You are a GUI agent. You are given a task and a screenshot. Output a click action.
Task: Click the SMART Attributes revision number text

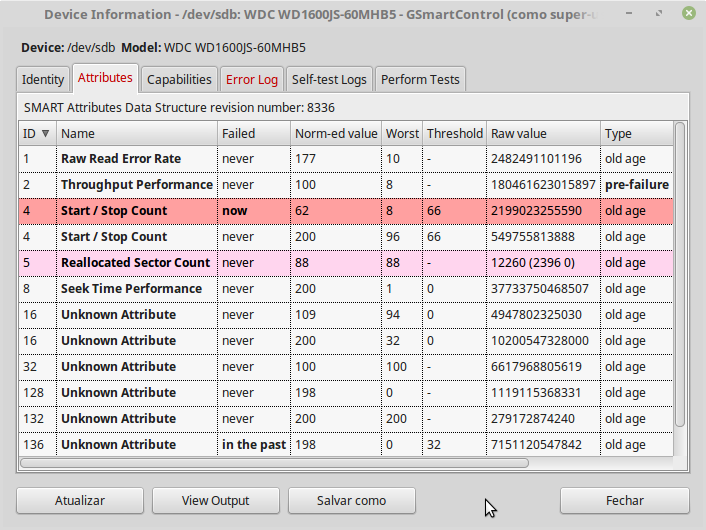179,108
